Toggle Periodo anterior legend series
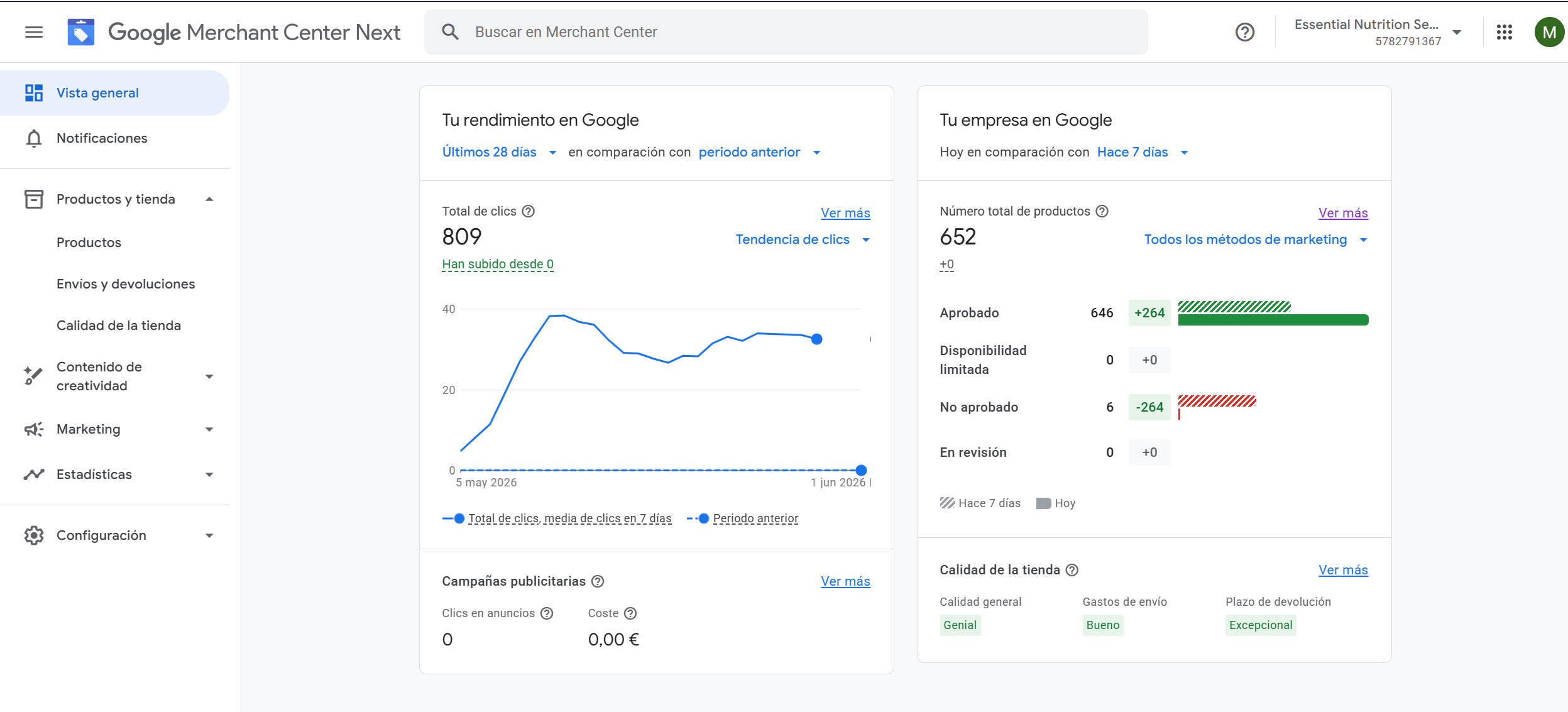This screenshot has width=1568, height=712. coord(743,518)
